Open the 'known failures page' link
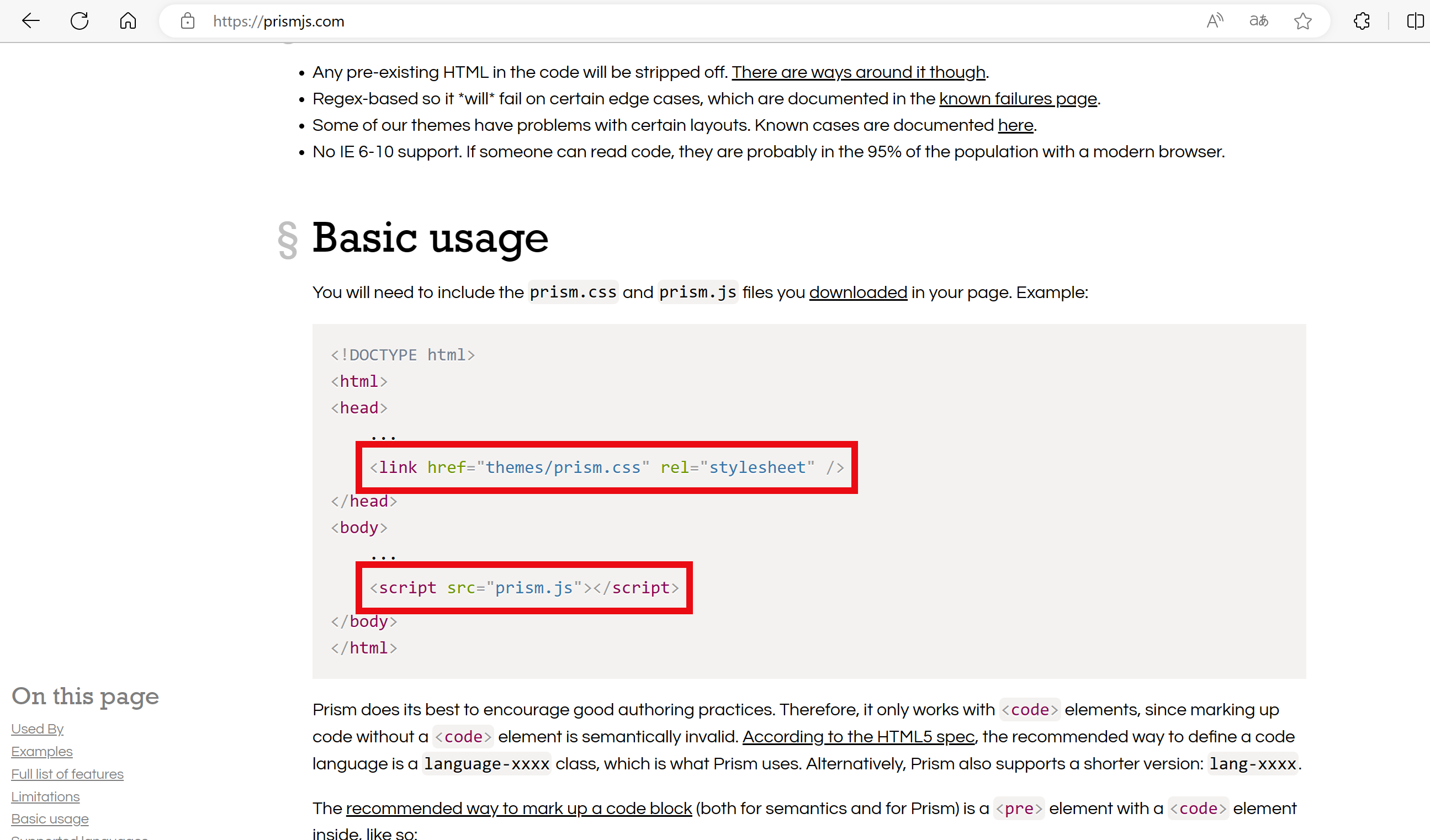This screenshot has height=840, width=1430. (1018, 99)
